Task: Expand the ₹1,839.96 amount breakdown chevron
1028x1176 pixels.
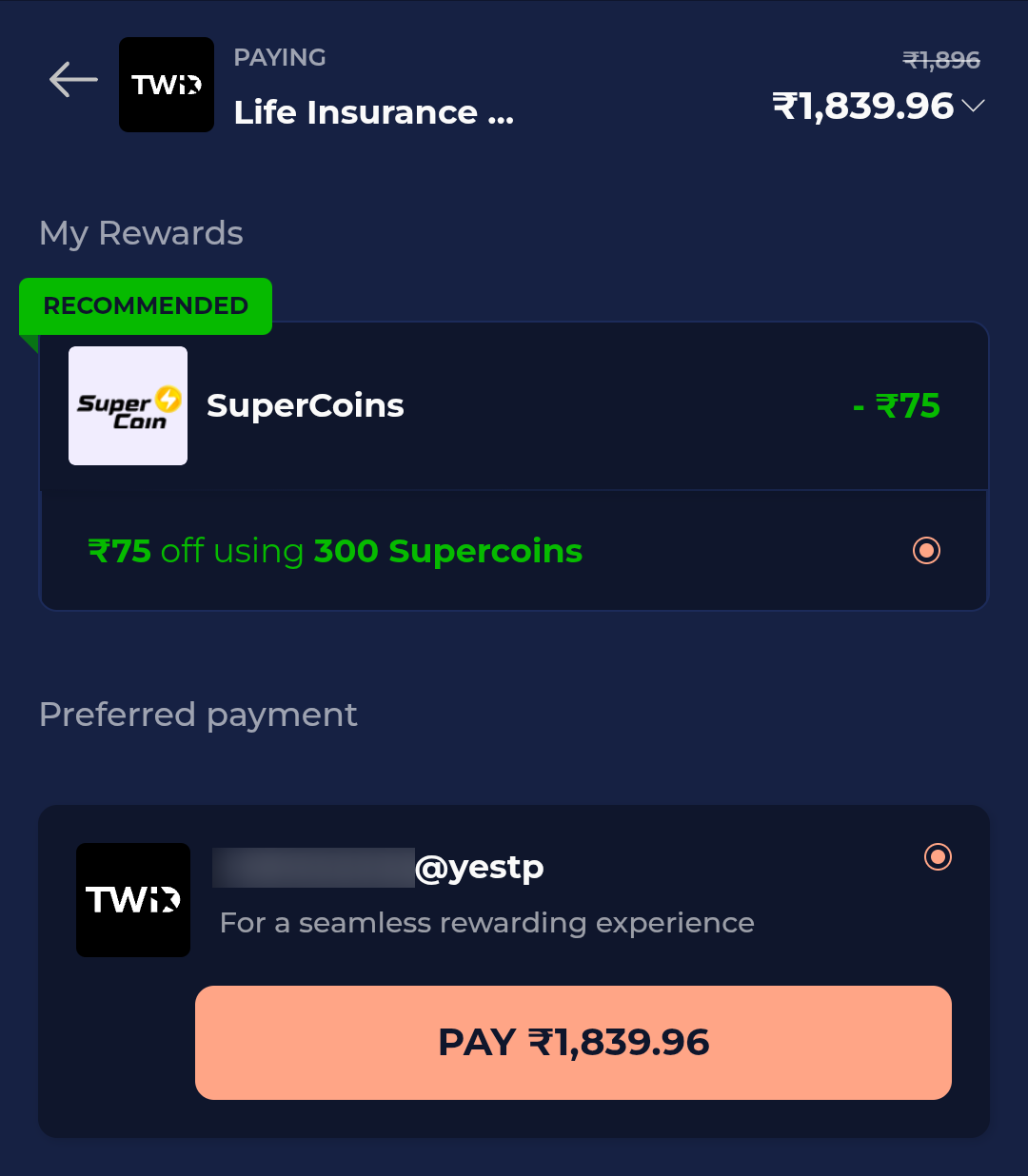Action: point(974,107)
